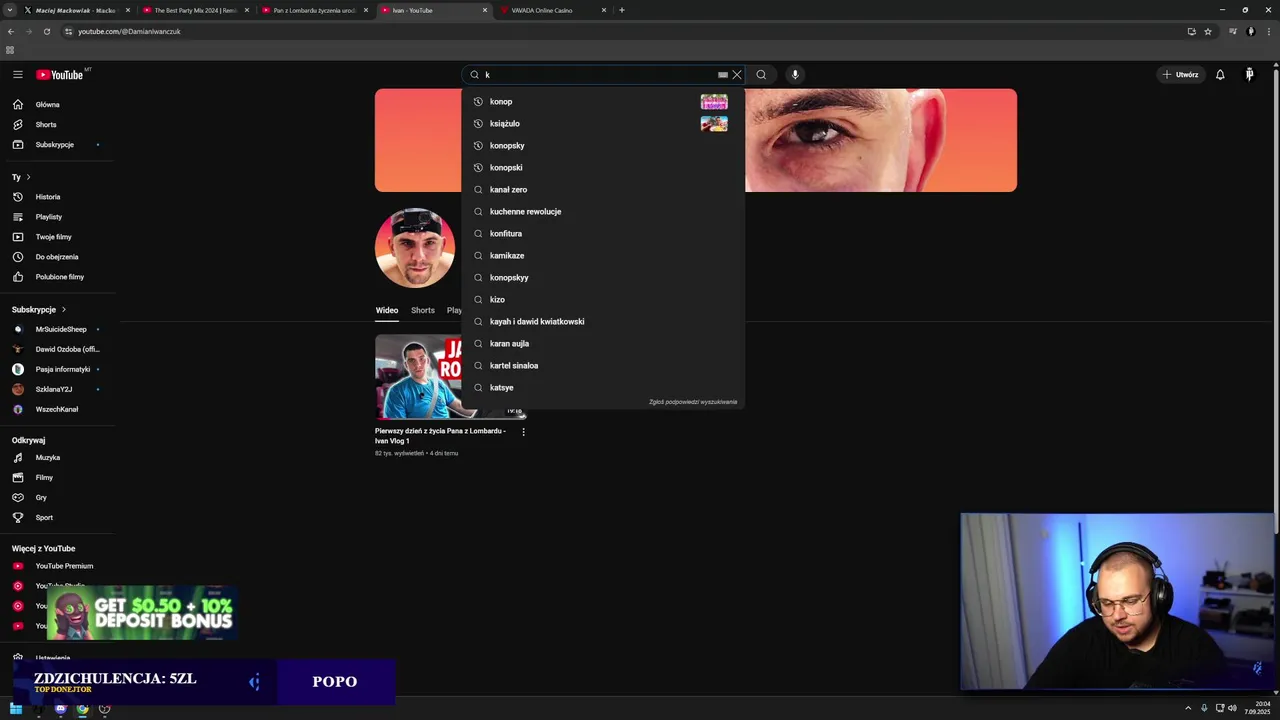Screen dimensions: 1280x720
Task: Expand the Subskrypcje section header
Action: (39, 310)
